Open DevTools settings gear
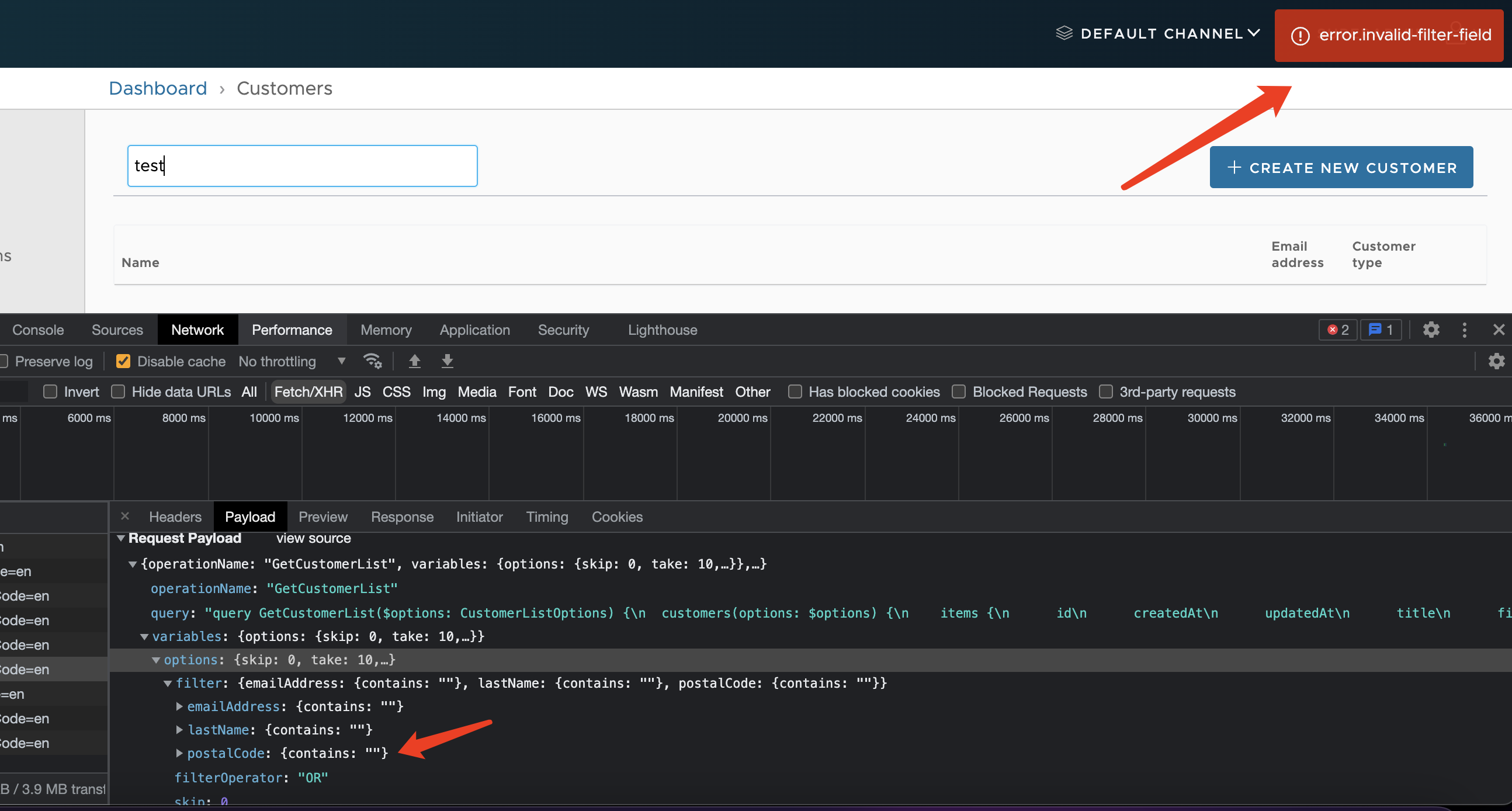The width and height of the screenshot is (1512, 811). coord(1431,330)
